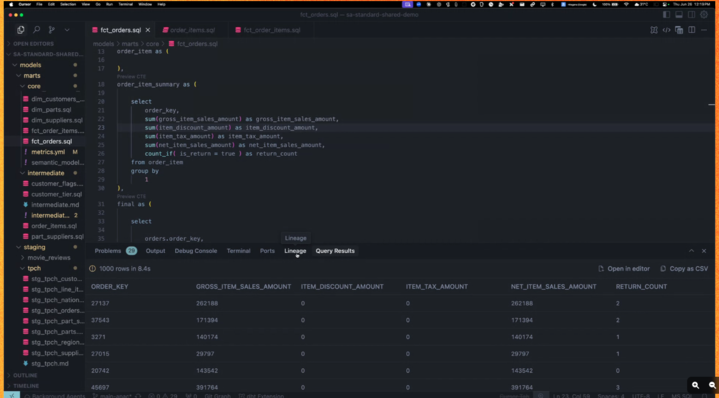Toggle the bottom panel layout icon
The height and width of the screenshot is (398, 719).
point(679,15)
